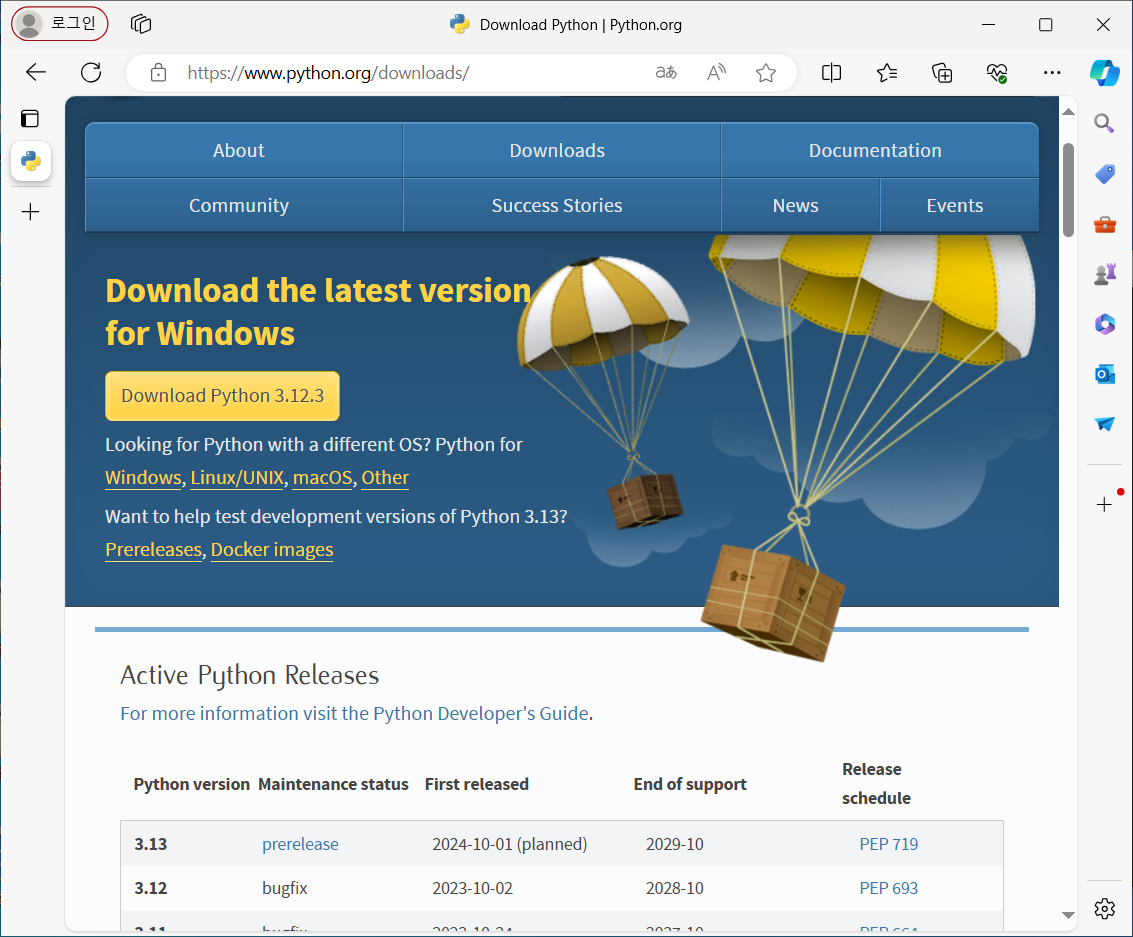Start Read aloud from address bar
This screenshot has height=937, width=1133.
pos(716,72)
